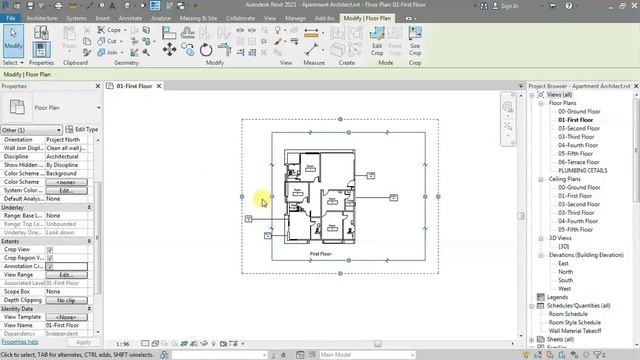Open the File menu tab
The image size is (640, 360).
click(x=11, y=18)
